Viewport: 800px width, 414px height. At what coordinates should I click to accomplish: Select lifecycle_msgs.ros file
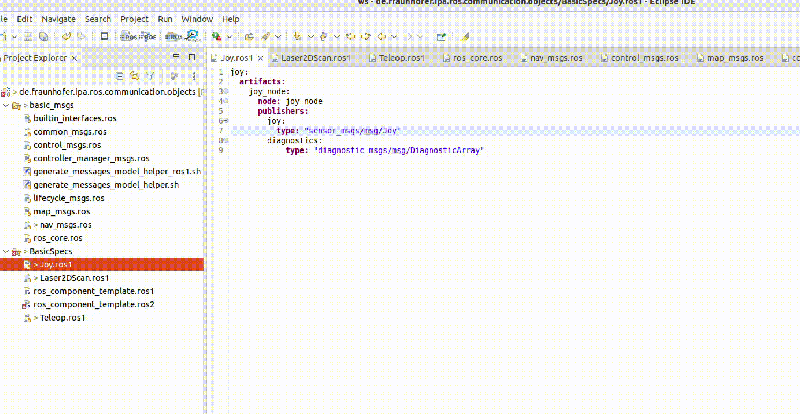coord(69,198)
